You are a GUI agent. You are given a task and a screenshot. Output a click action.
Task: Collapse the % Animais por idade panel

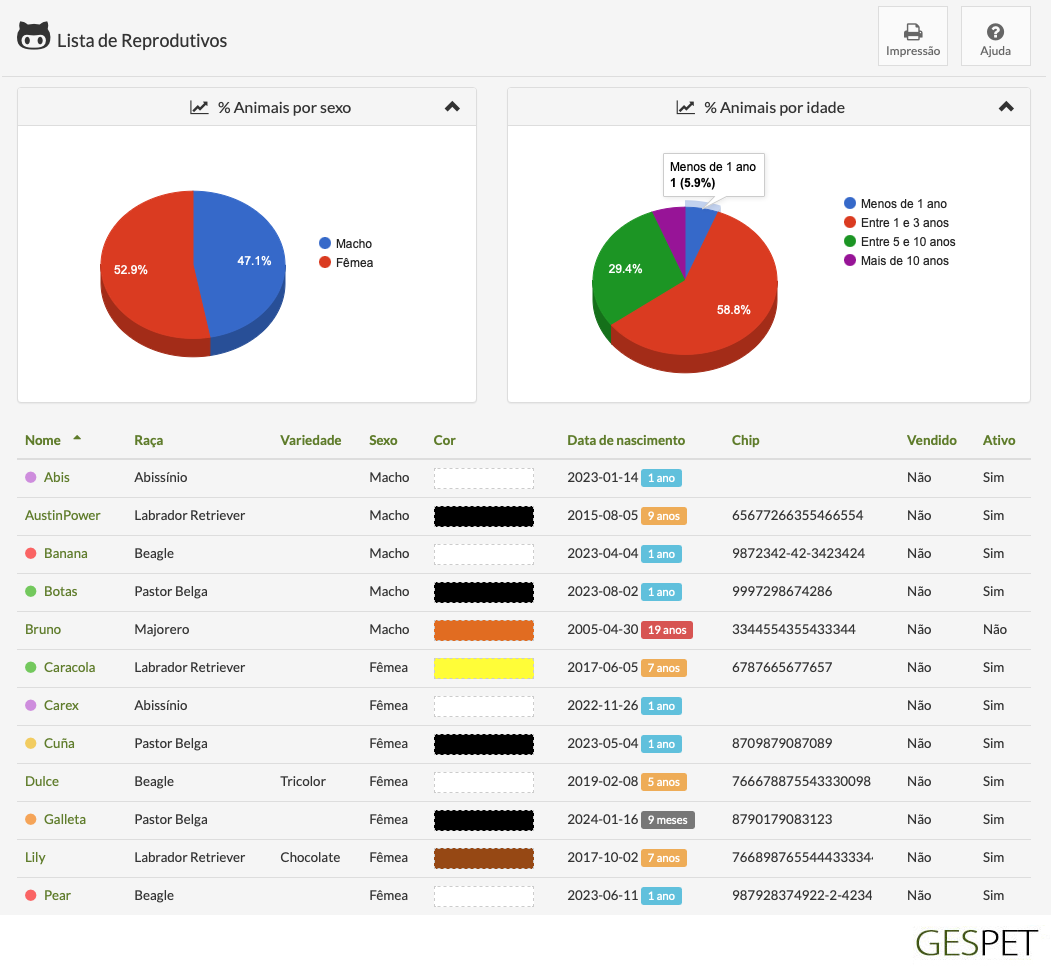click(1006, 107)
